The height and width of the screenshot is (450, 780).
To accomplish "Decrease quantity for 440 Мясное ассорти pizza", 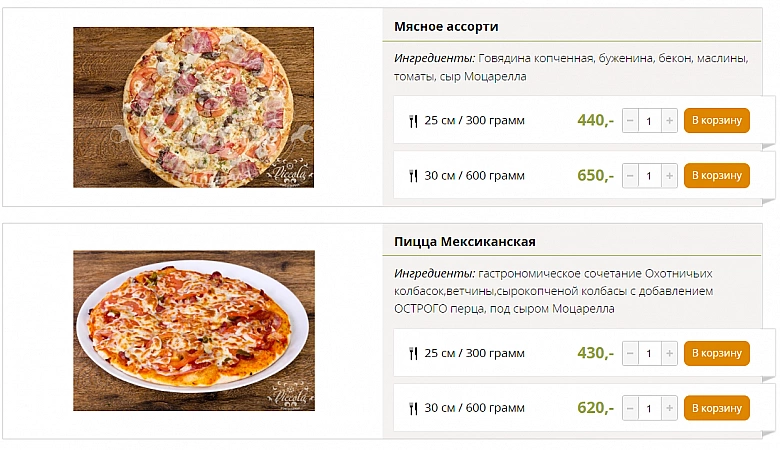I will (630, 121).
